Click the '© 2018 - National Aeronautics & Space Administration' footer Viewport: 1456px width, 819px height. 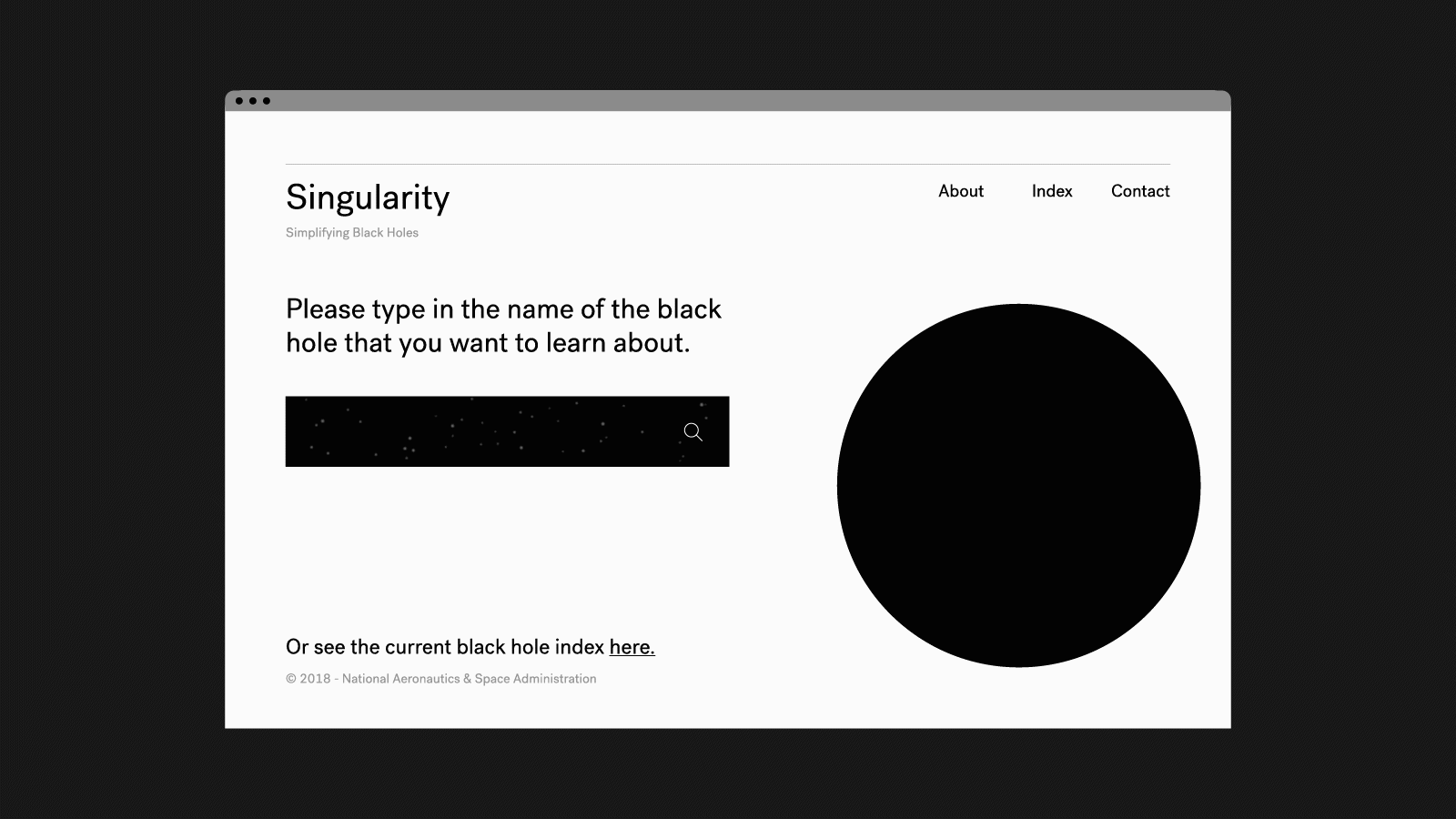click(441, 679)
